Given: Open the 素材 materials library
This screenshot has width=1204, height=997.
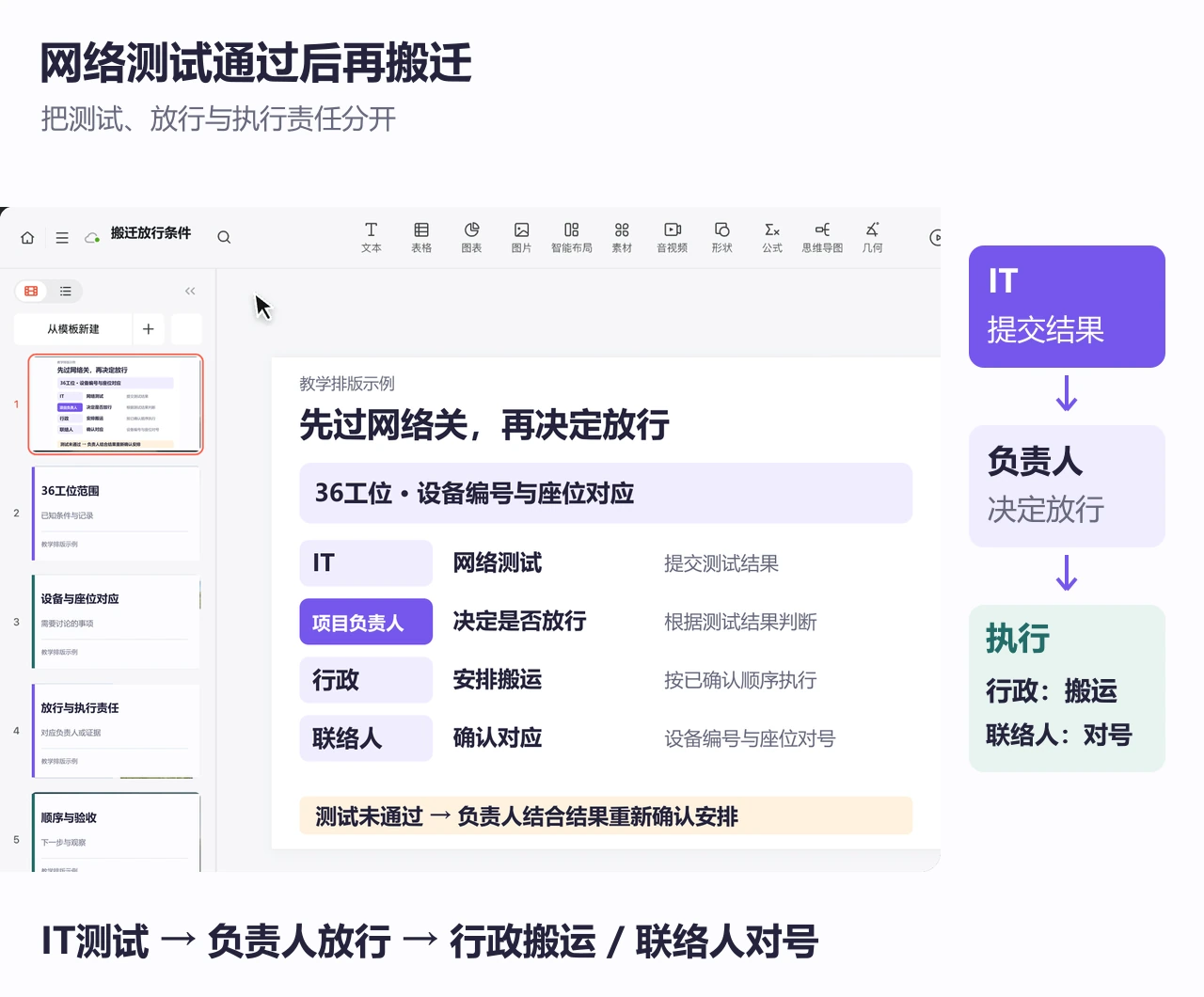Looking at the screenshot, I should (x=622, y=237).
